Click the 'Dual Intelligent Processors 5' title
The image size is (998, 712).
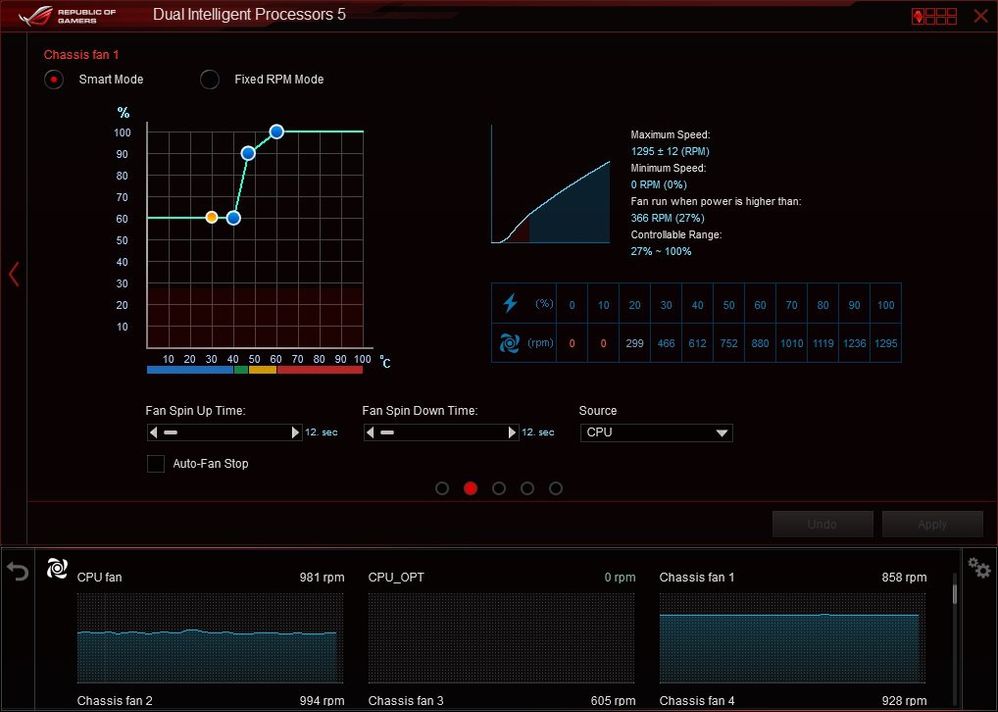(250, 15)
